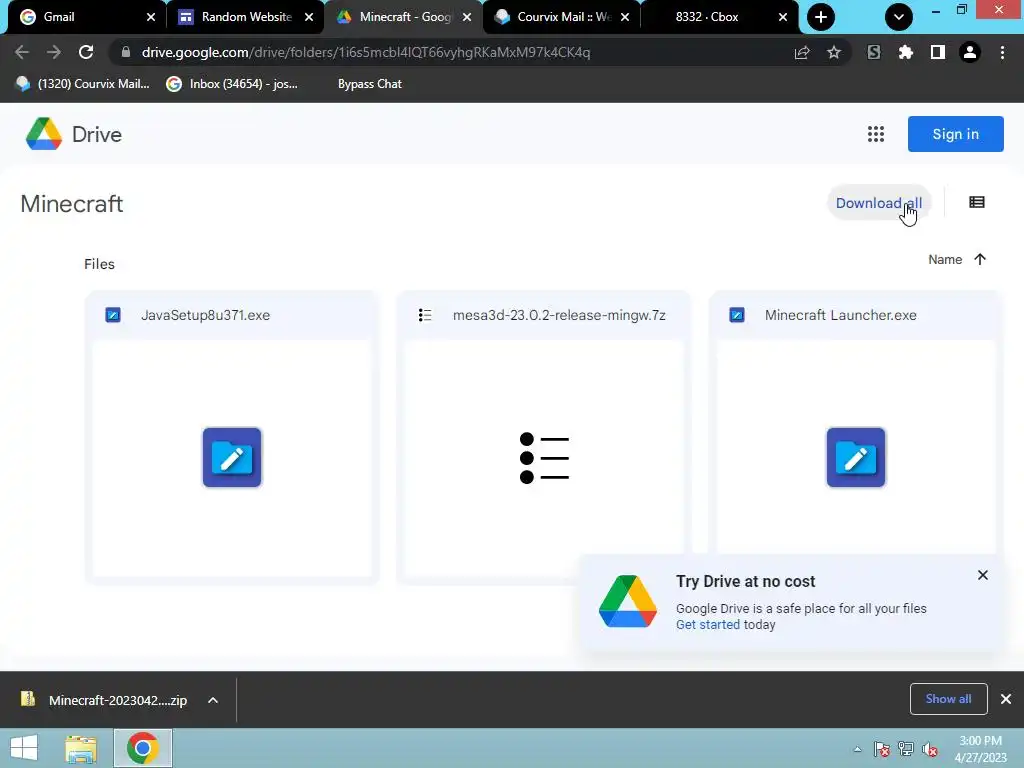Switch to list layout view icon
The height and width of the screenshot is (768, 1024).
pyautogui.click(x=976, y=202)
